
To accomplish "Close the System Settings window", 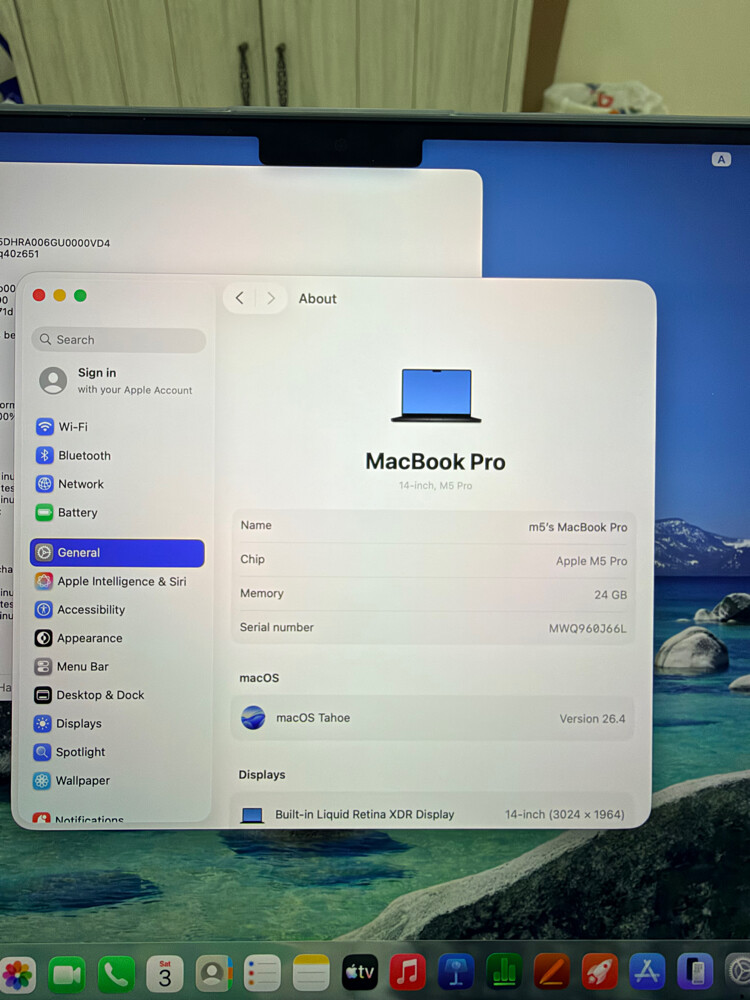I will tap(39, 295).
